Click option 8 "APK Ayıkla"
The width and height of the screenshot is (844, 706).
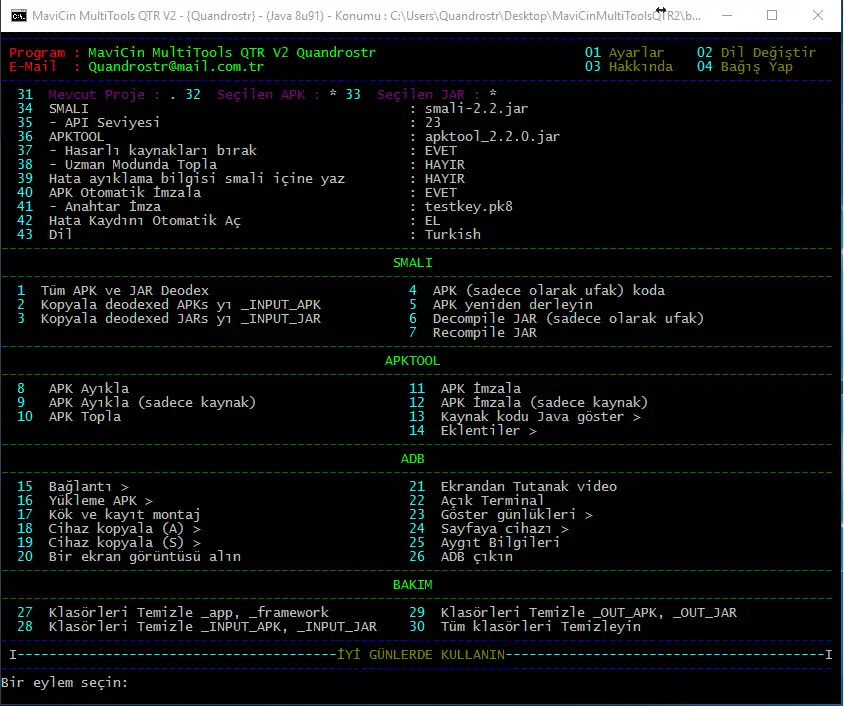89,389
